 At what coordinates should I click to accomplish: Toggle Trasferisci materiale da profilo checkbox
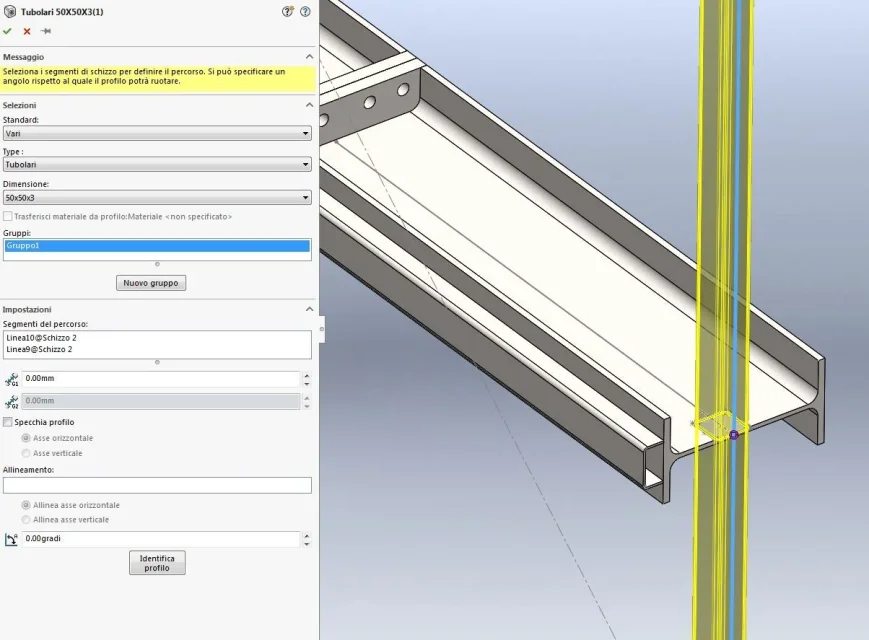[8, 216]
